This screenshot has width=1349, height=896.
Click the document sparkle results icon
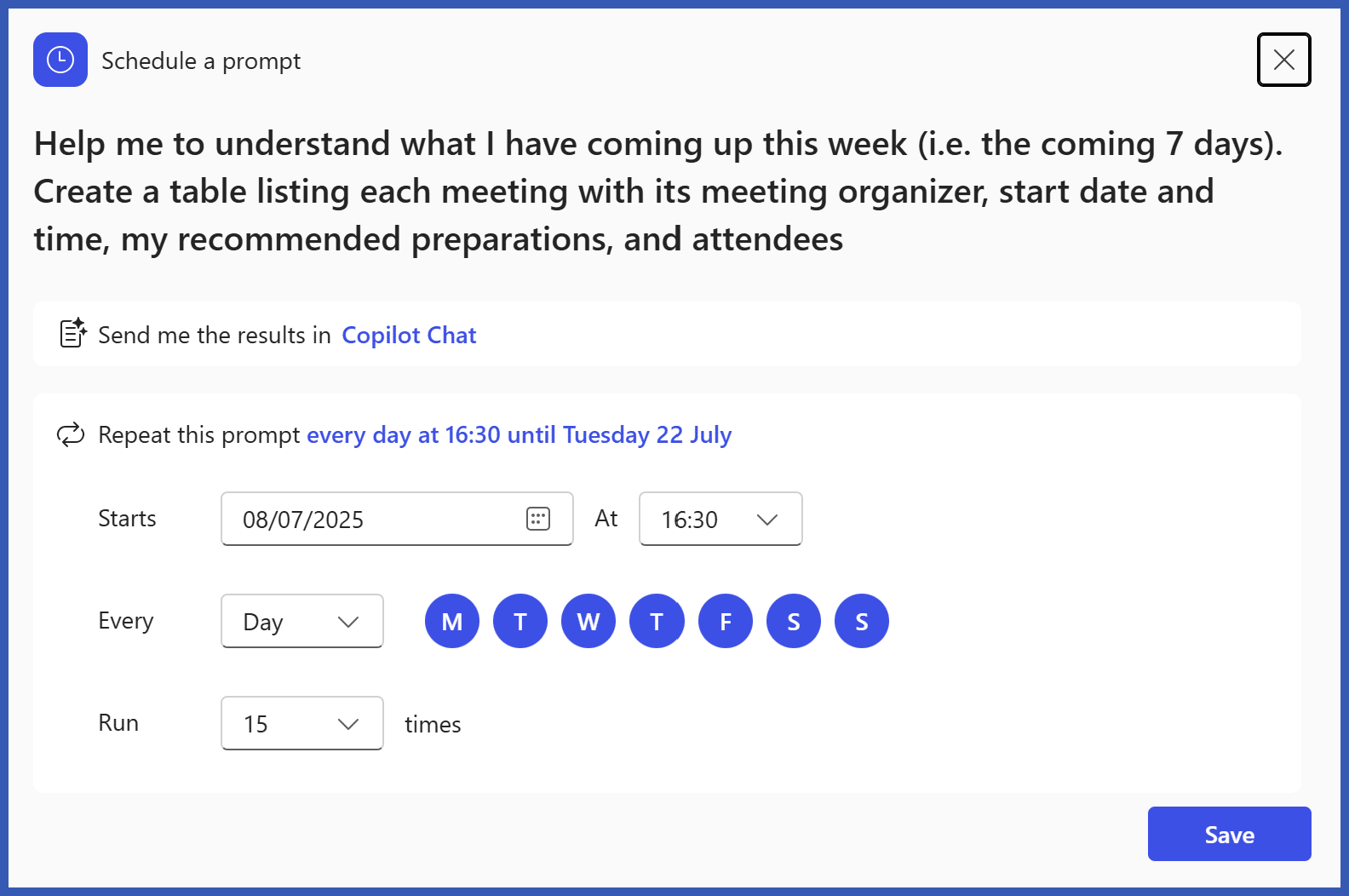tap(73, 333)
